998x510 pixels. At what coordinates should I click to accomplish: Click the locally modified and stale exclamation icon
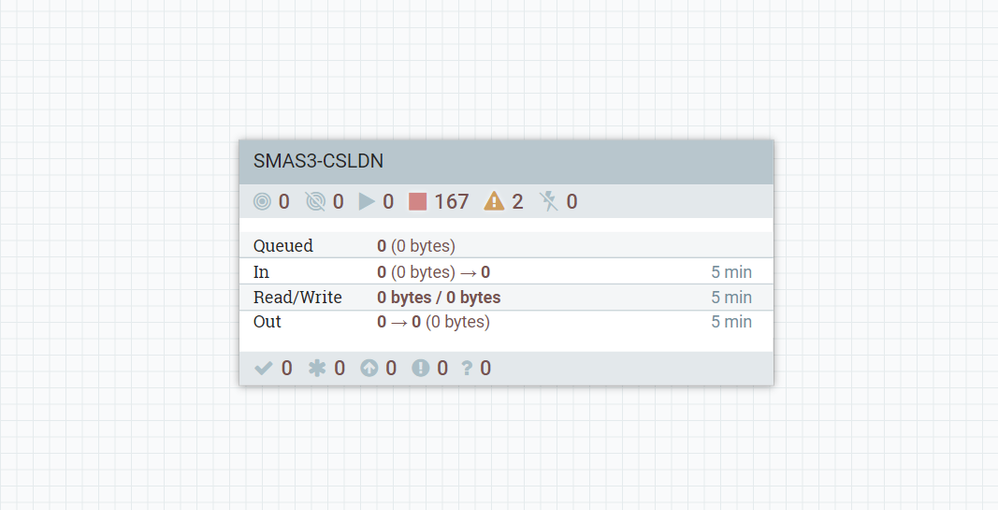click(x=421, y=368)
